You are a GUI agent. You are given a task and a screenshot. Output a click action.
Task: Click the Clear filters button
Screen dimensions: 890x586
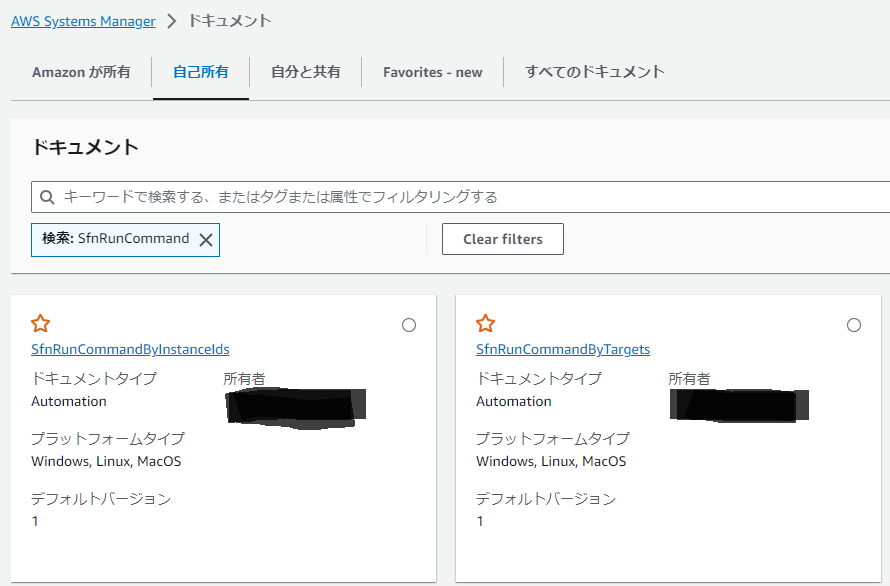coord(503,239)
